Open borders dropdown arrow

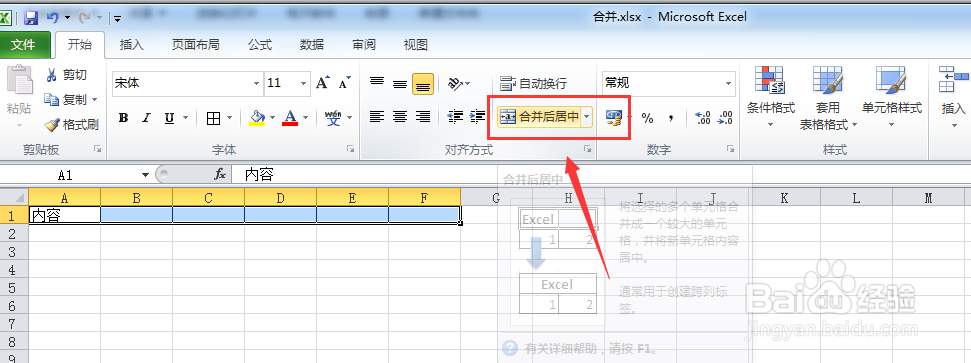click(x=229, y=118)
